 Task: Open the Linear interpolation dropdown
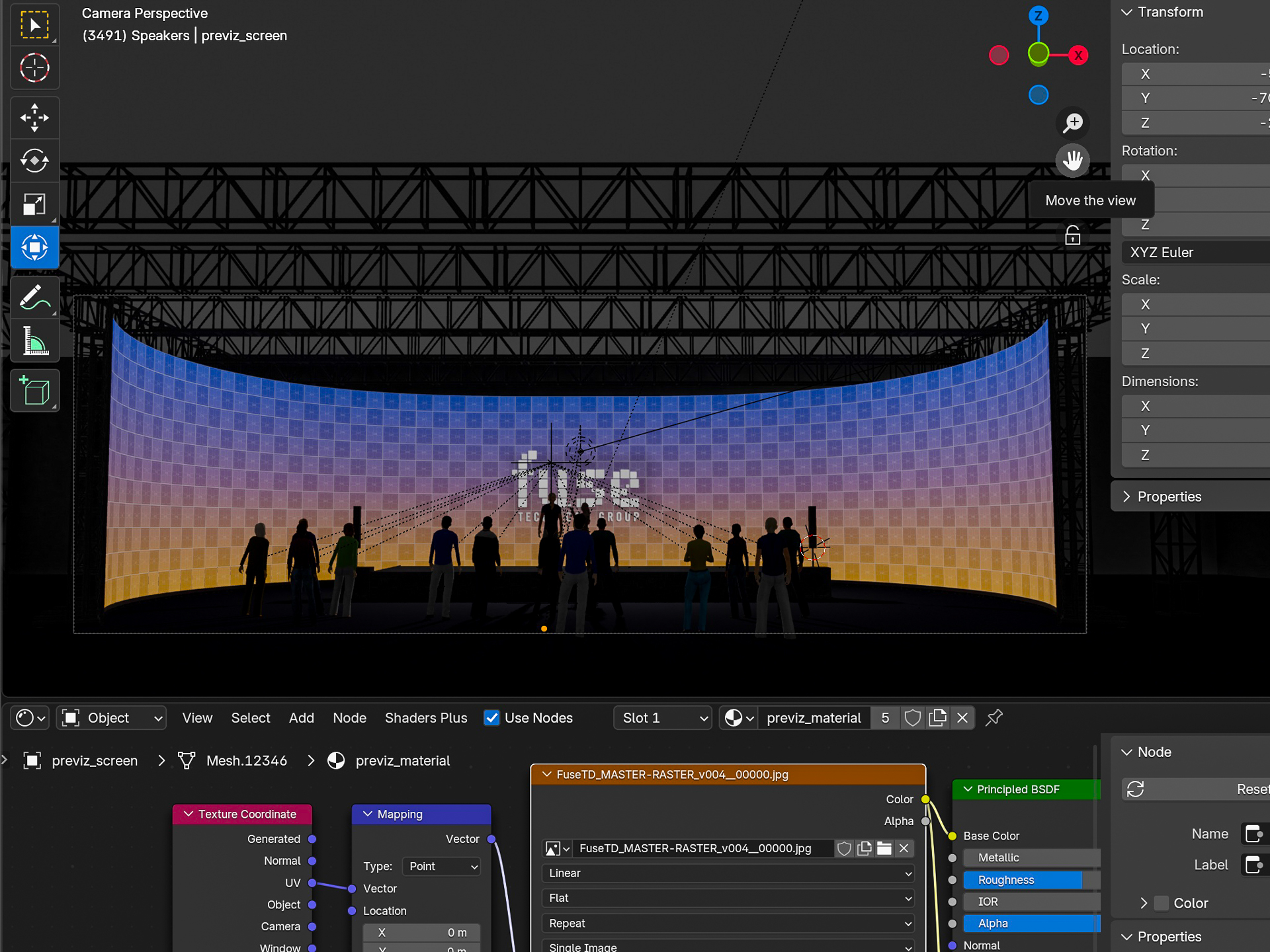coord(728,873)
